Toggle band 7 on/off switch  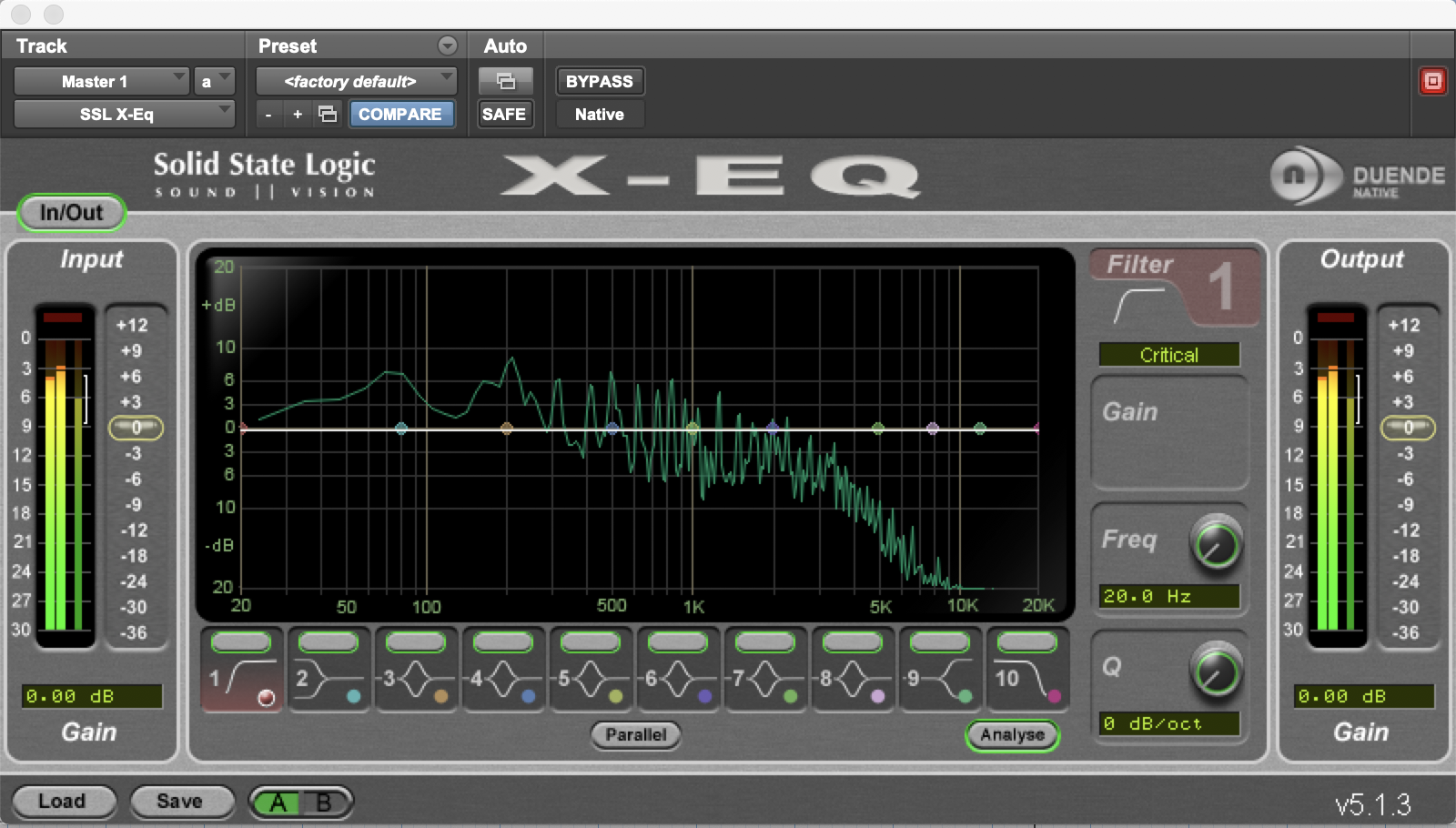click(x=765, y=642)
